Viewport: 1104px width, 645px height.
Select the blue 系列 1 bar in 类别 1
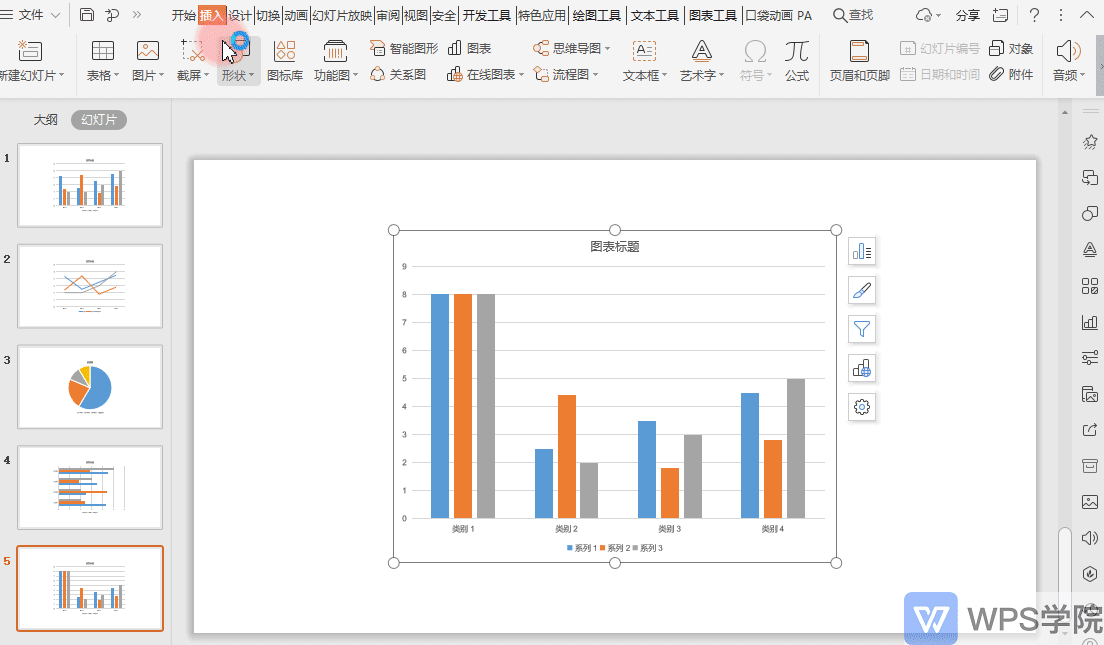pos(440,406)
